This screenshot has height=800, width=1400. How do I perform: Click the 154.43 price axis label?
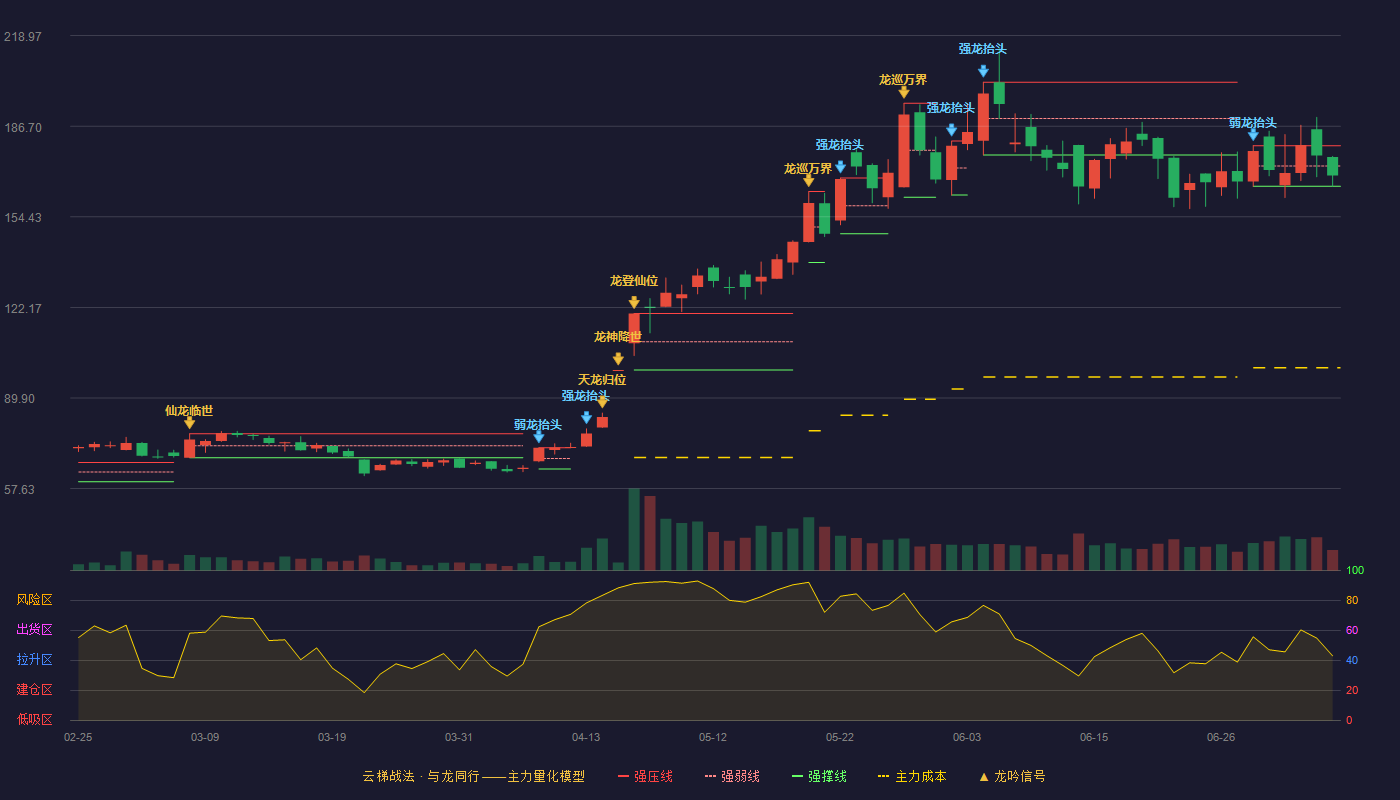click(x=23, y=218)
